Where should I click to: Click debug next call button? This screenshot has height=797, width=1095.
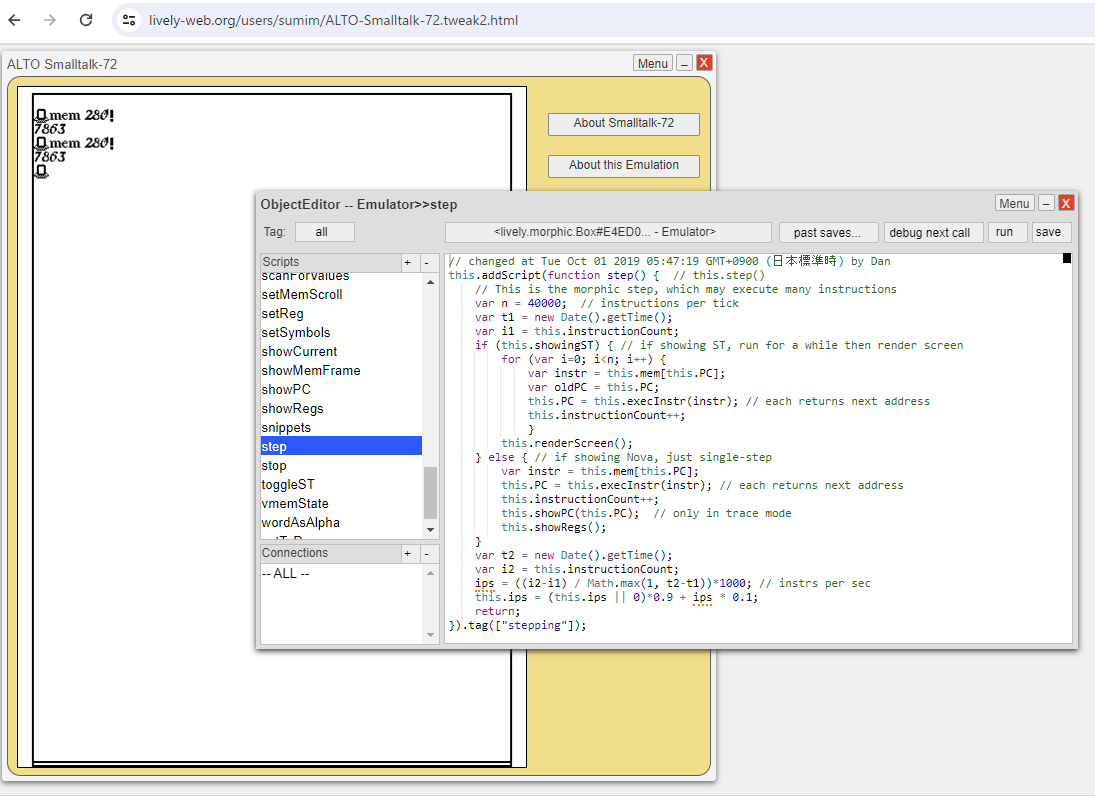pyautogui.click(x=934, y=233)
